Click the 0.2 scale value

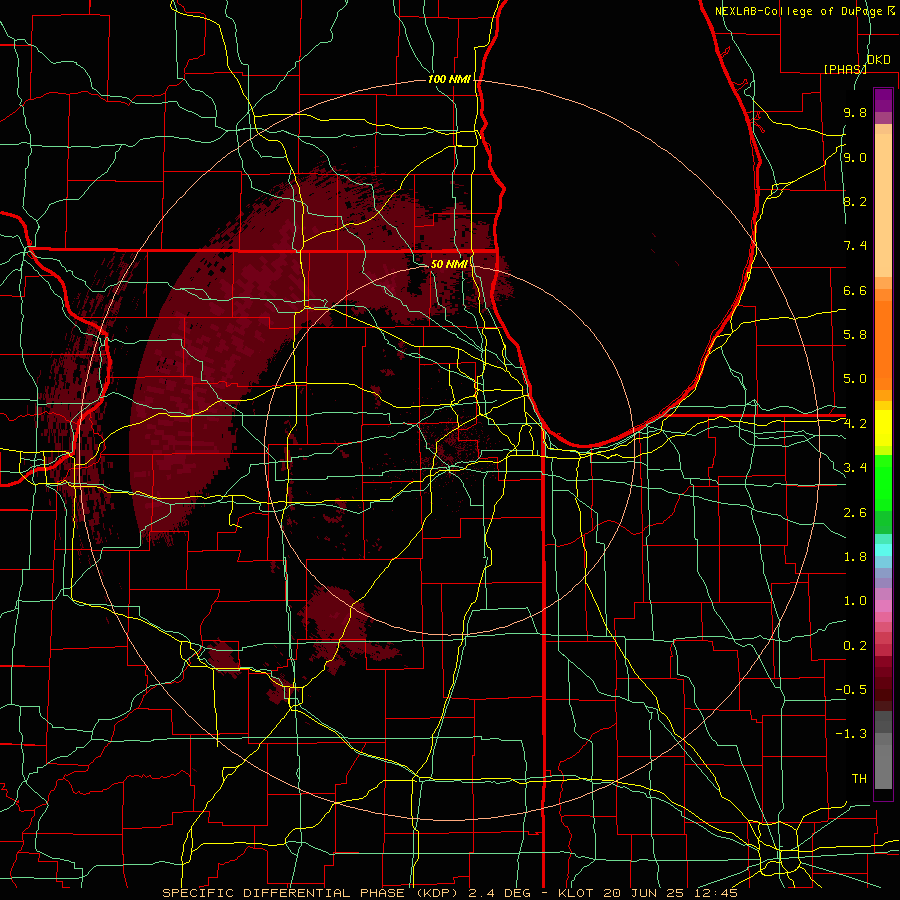pos(855,646)
